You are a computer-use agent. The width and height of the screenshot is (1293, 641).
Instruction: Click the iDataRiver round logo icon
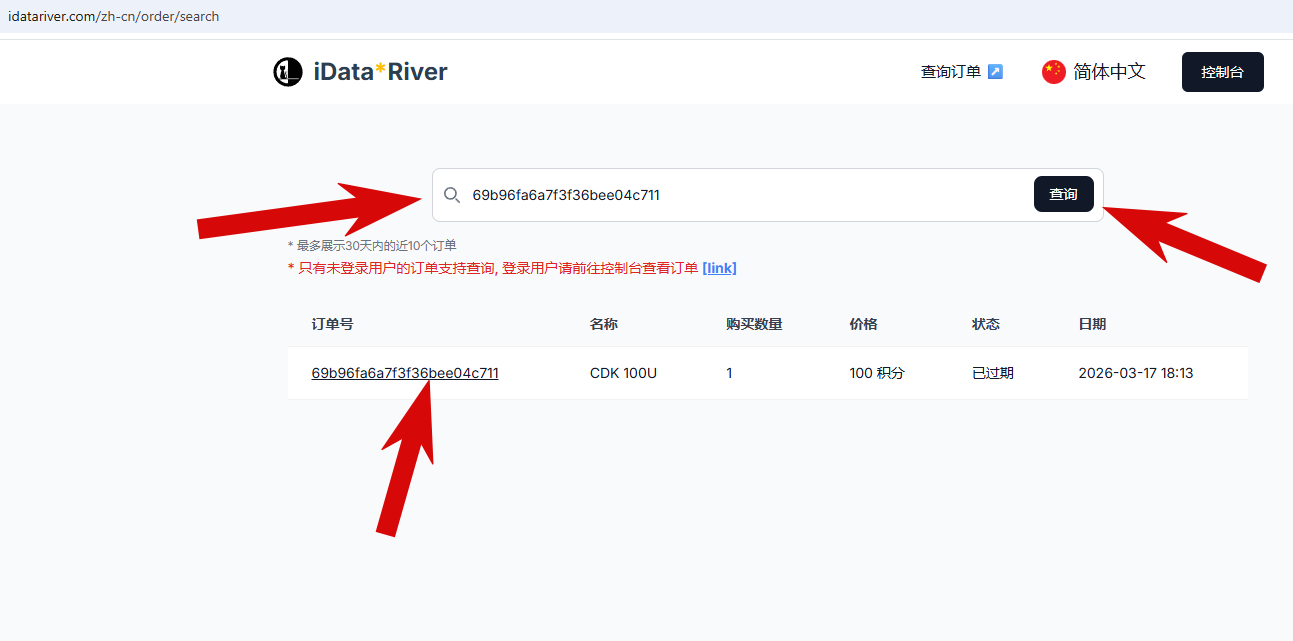point(288,72)
